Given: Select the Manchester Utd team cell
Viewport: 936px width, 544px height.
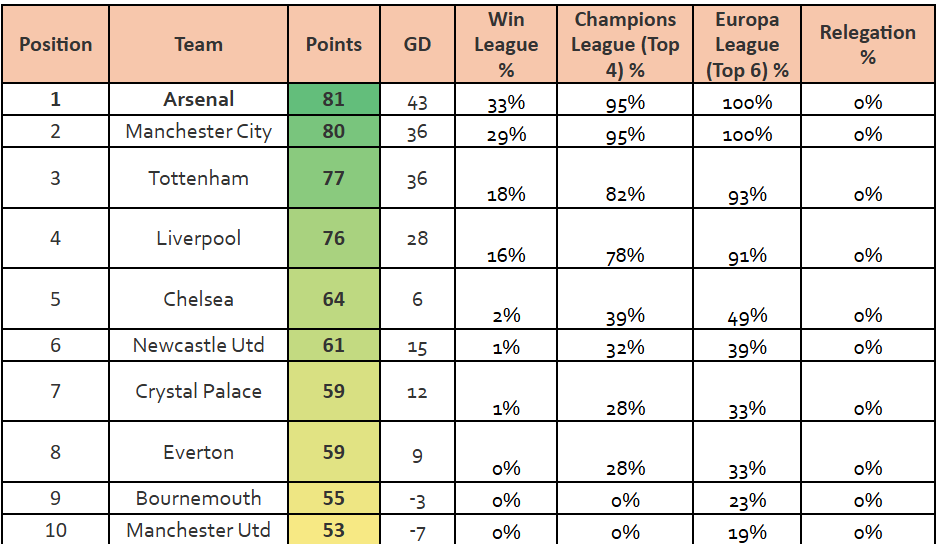Looking at the screenshot, I should [198, 530].
